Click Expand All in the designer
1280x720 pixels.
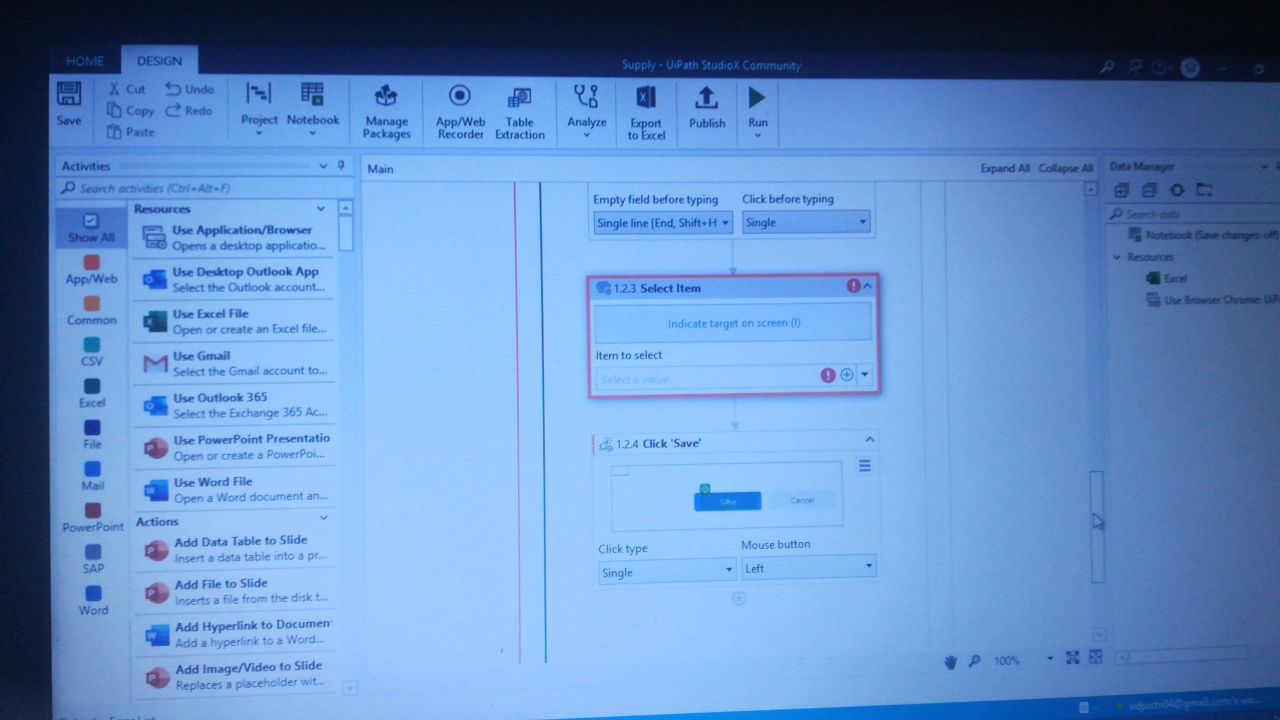(x=1005, y=168)
